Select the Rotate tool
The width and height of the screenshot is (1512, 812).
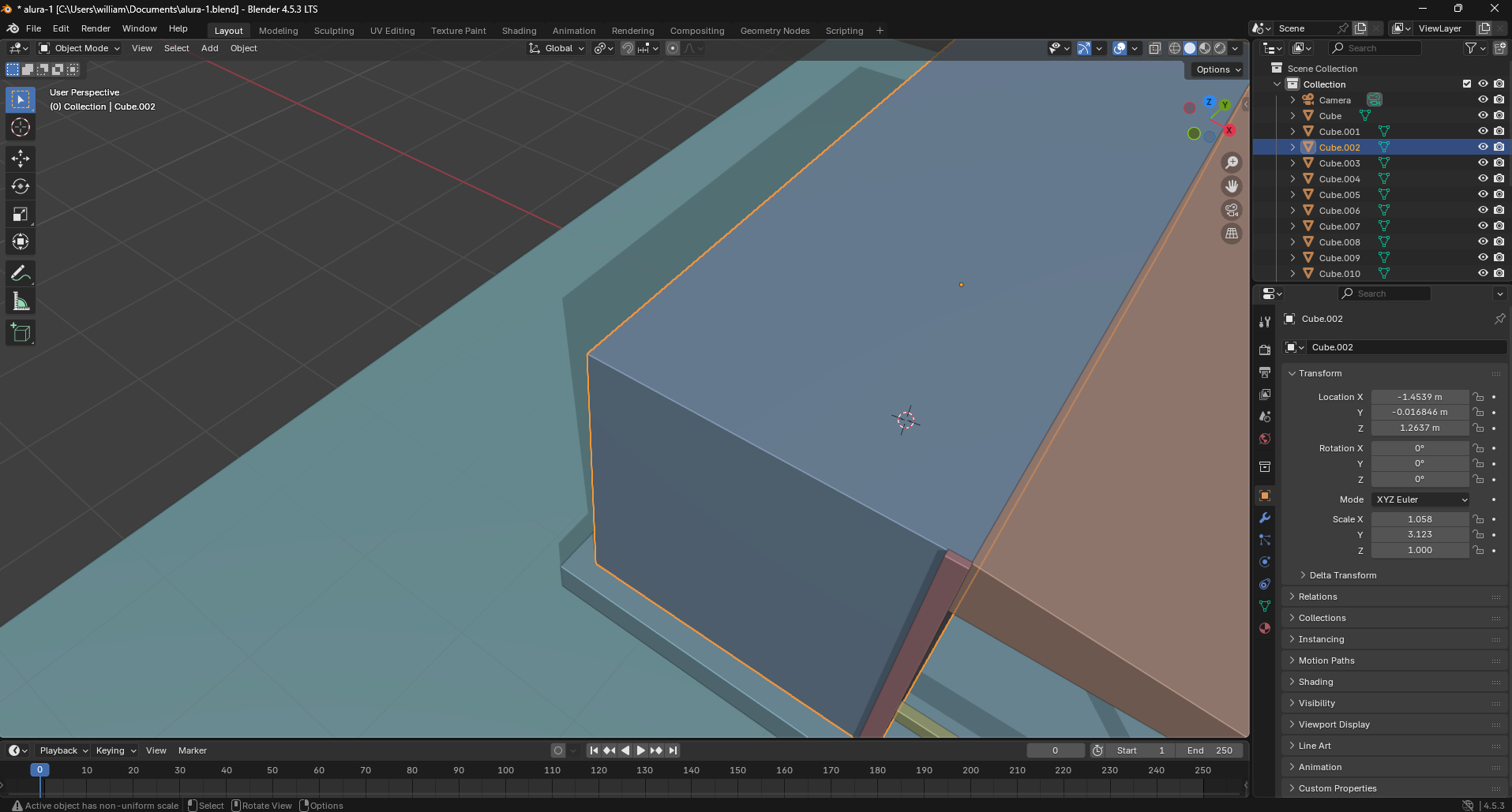click(21, 186)
